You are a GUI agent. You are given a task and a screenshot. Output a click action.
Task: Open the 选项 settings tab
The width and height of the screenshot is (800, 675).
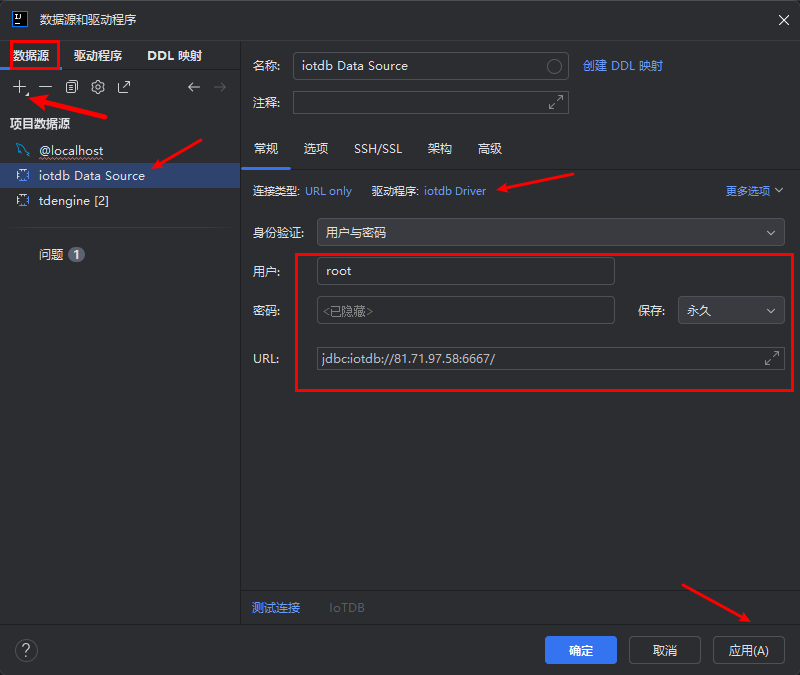(x=316, y=149)
